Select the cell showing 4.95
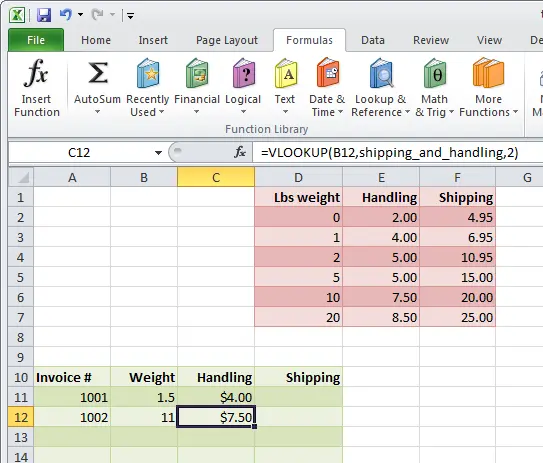The image size is (543, 463). 457,217
